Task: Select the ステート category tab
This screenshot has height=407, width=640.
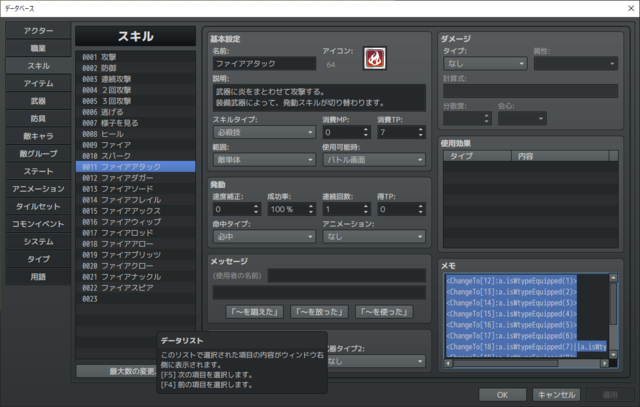Action: click(38, 171)
